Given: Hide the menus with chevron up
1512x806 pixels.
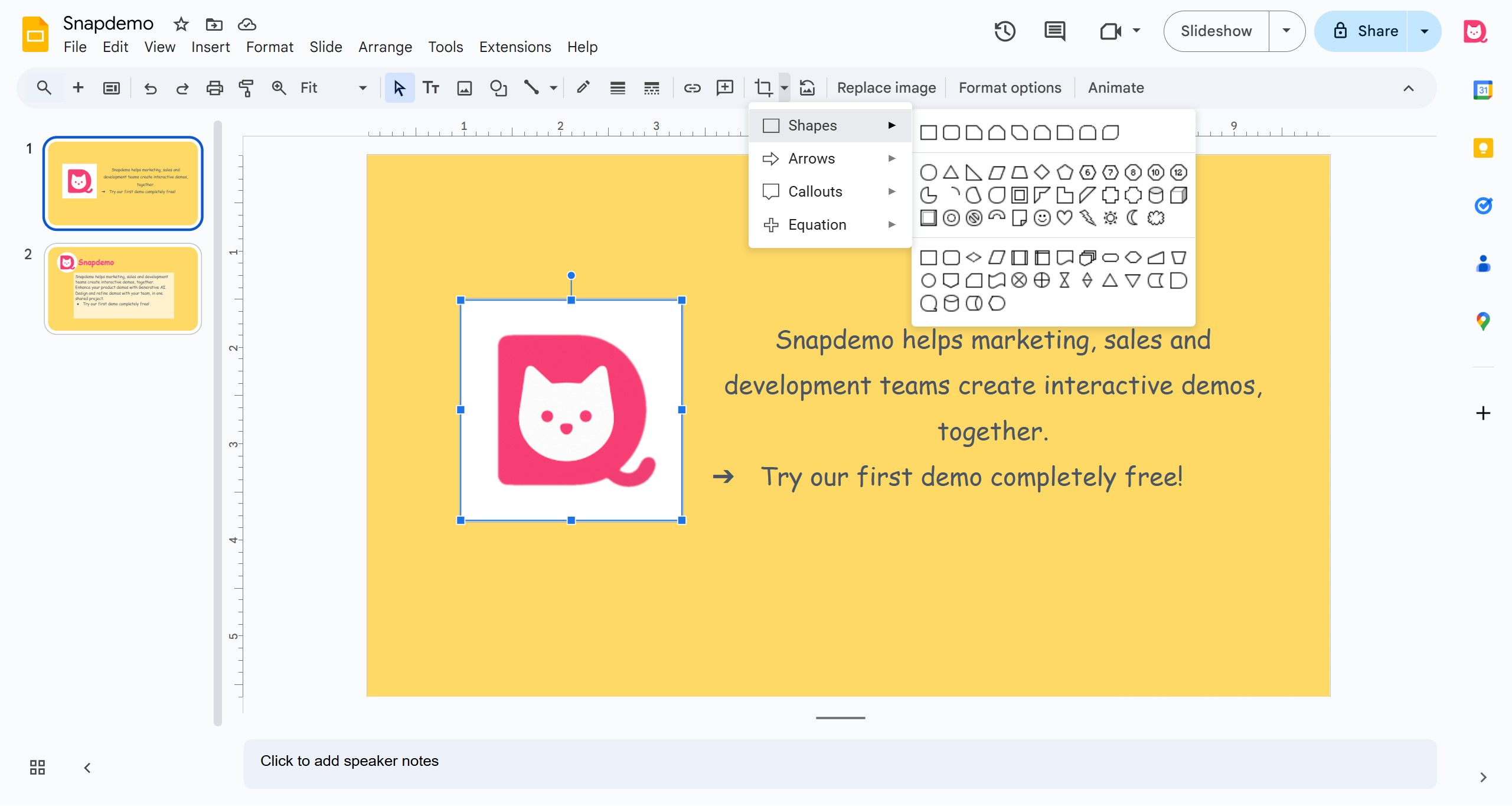Looking at the screenshot, I should click(x=1409, y=88).
